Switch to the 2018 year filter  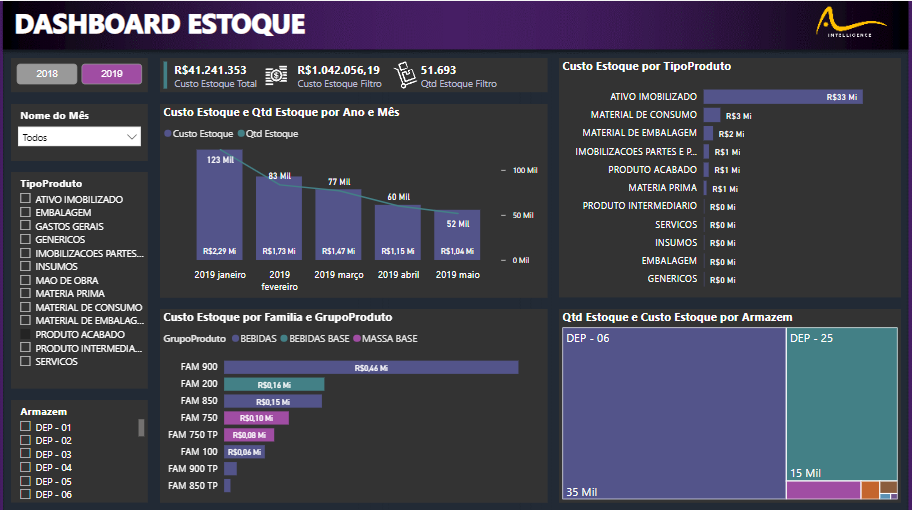coord(47,74)
